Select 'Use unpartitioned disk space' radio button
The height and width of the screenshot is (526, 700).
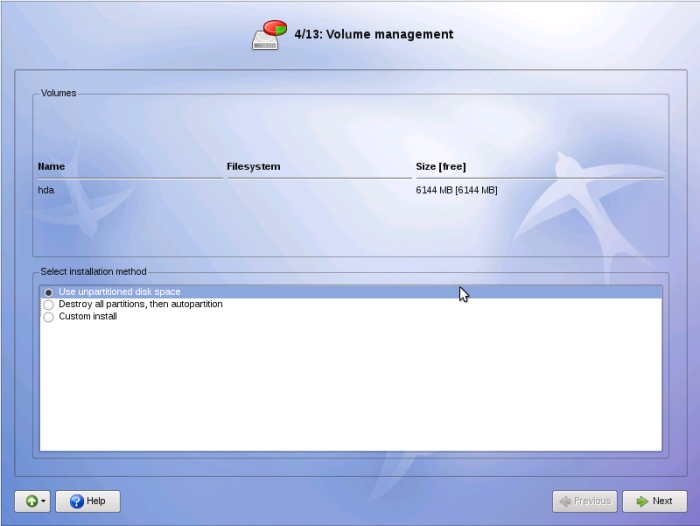[x=48, y=292]
